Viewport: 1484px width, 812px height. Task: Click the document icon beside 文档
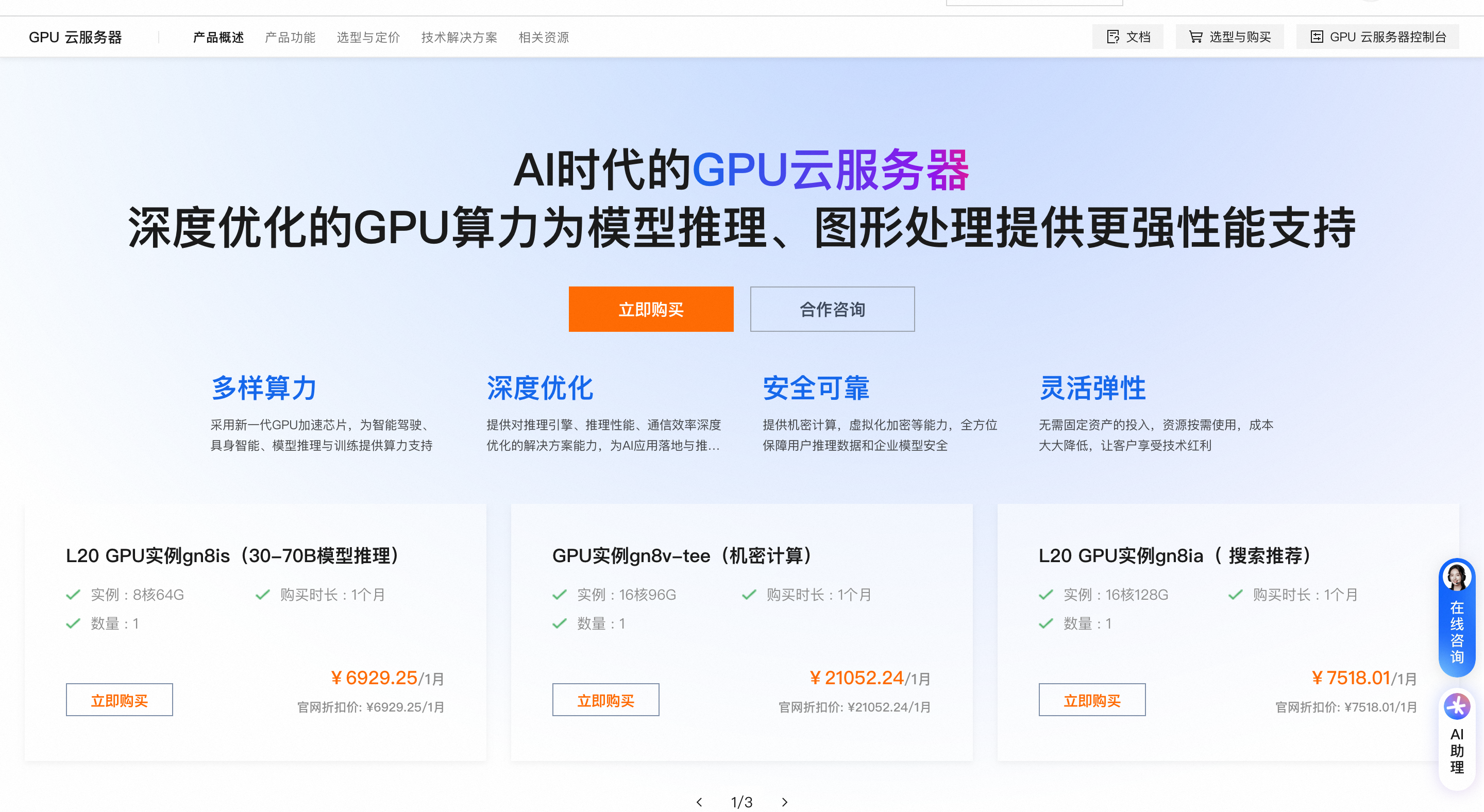coord(1112,37)
